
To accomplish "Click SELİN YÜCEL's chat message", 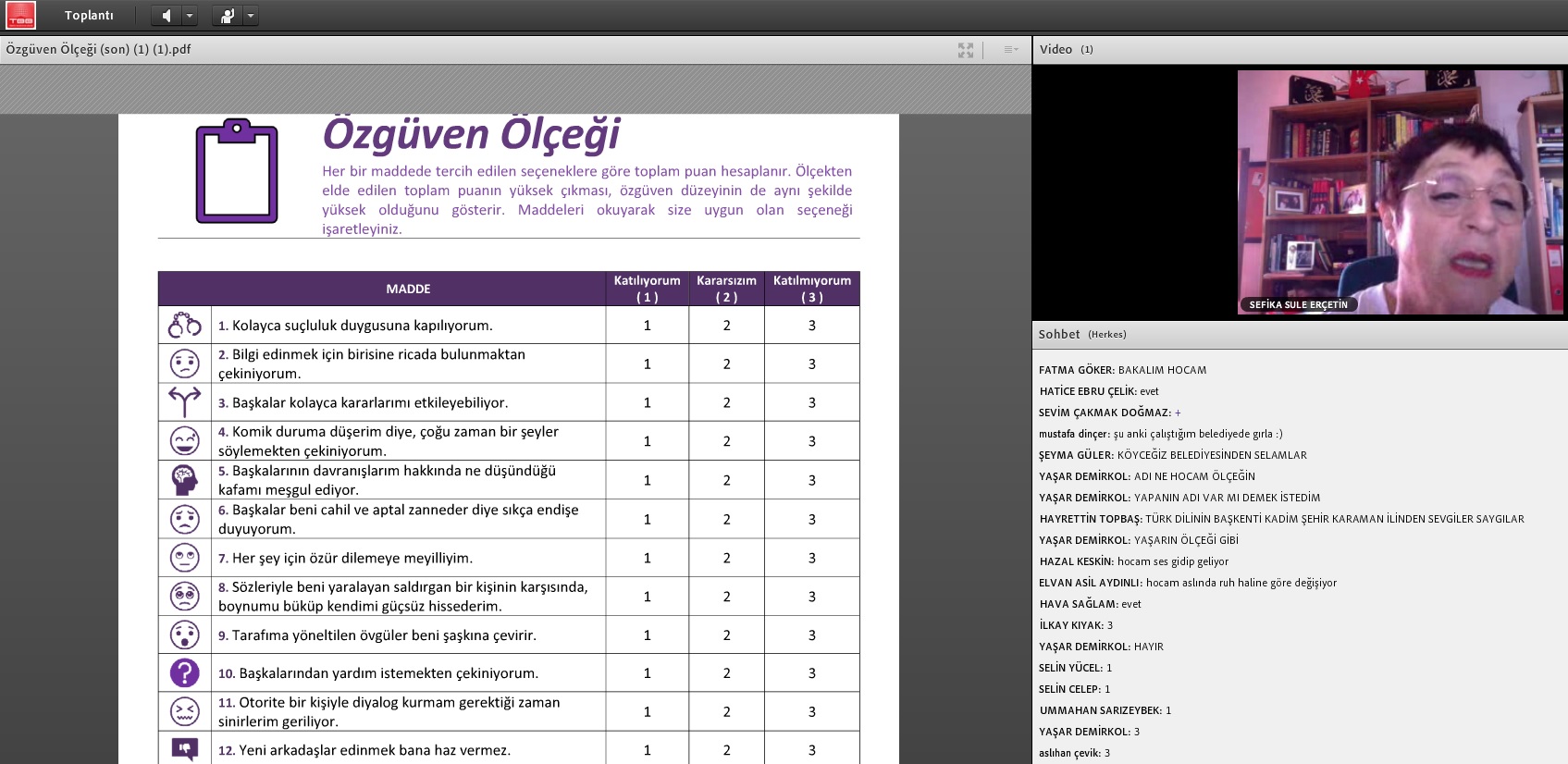I will (x=1075, y=668).
